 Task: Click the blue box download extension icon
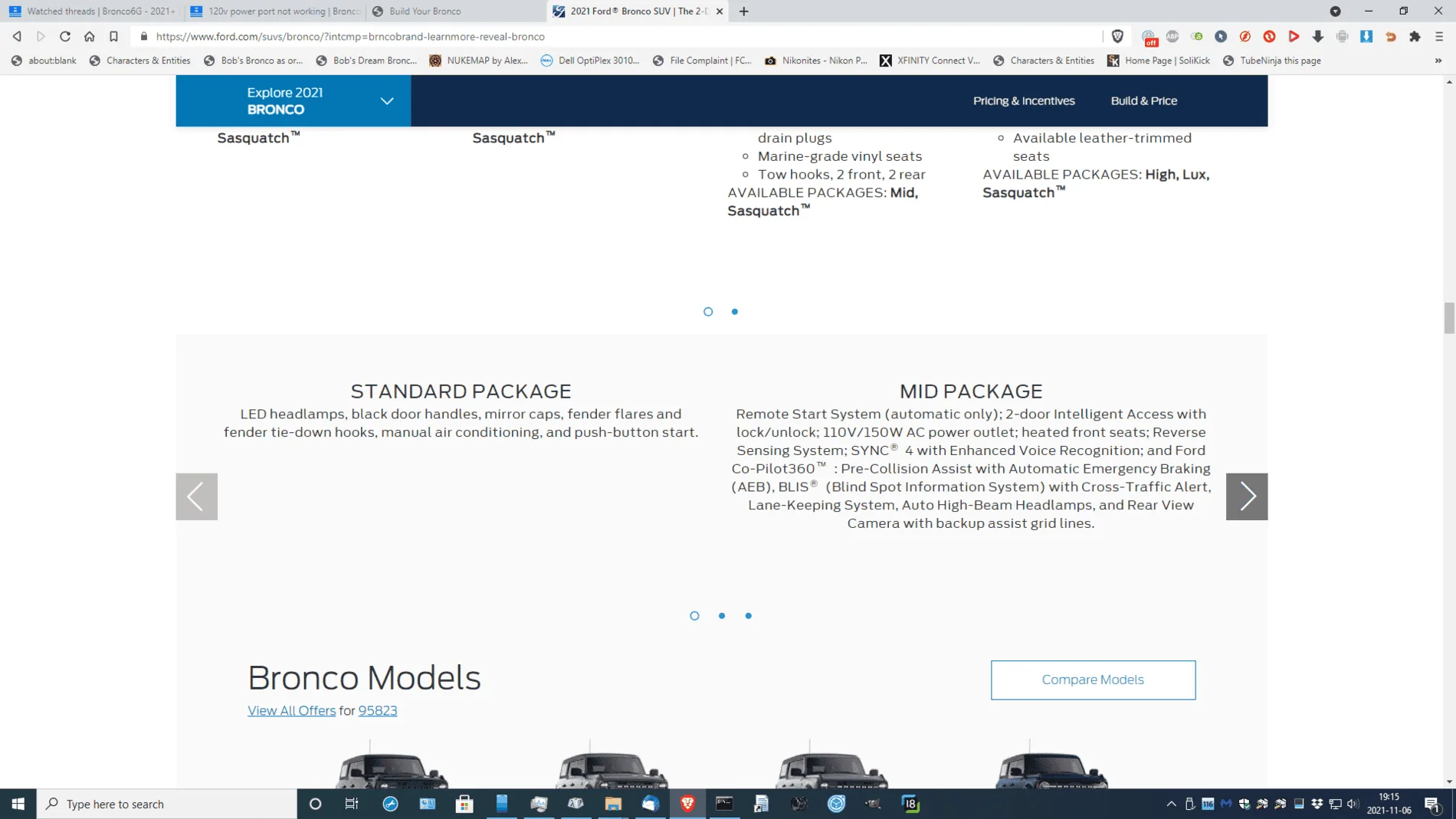point(1366,36)
